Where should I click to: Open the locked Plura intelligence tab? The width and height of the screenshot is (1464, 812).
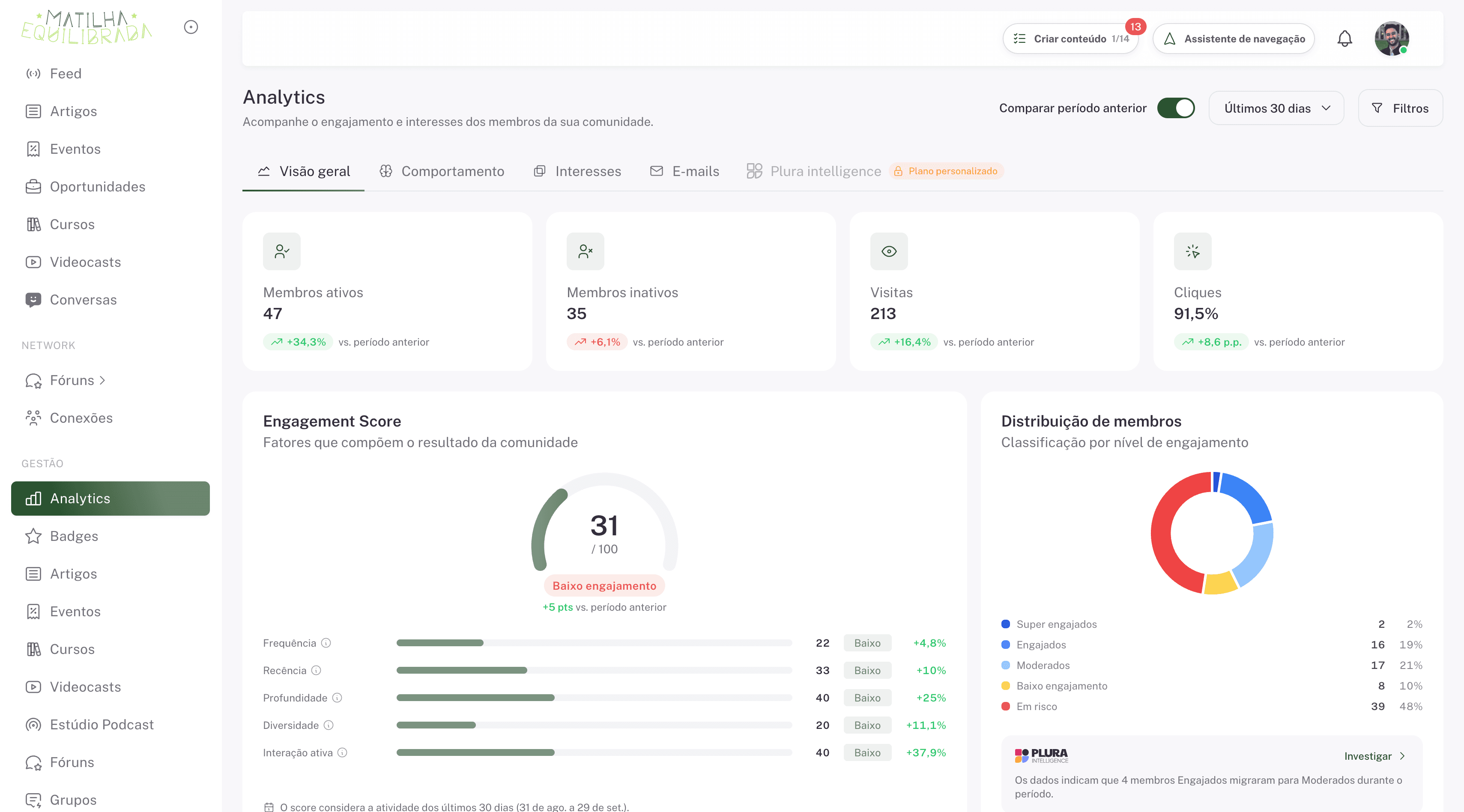[x=814, y=171]
